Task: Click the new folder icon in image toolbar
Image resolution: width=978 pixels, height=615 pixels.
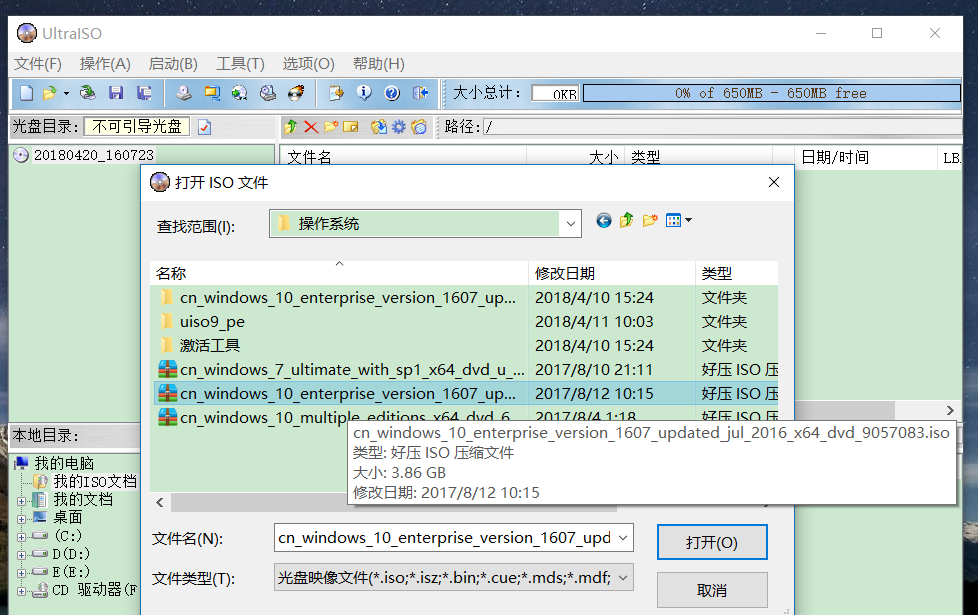Action: tap(331, 127)
